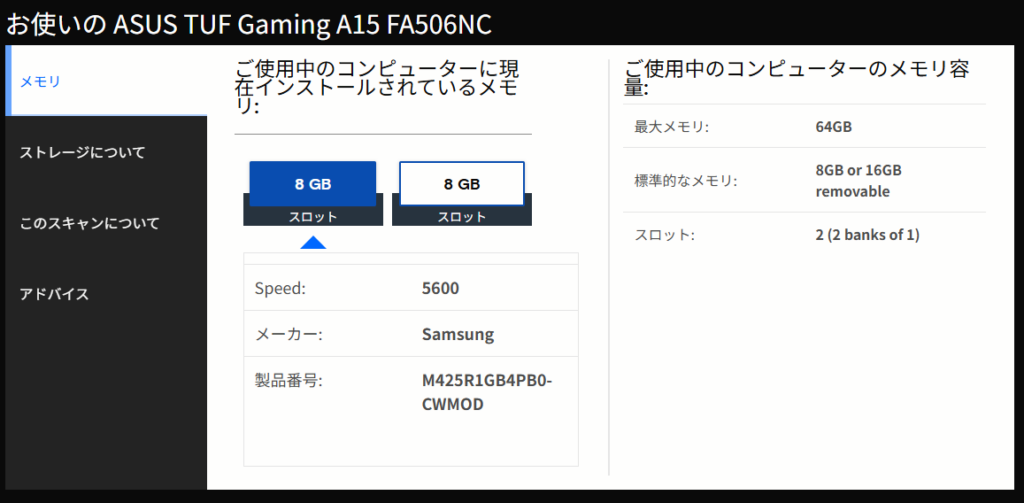Click the 最大メモリ value 64GB
Screen dimensions: 1024x503
(834, 127)
